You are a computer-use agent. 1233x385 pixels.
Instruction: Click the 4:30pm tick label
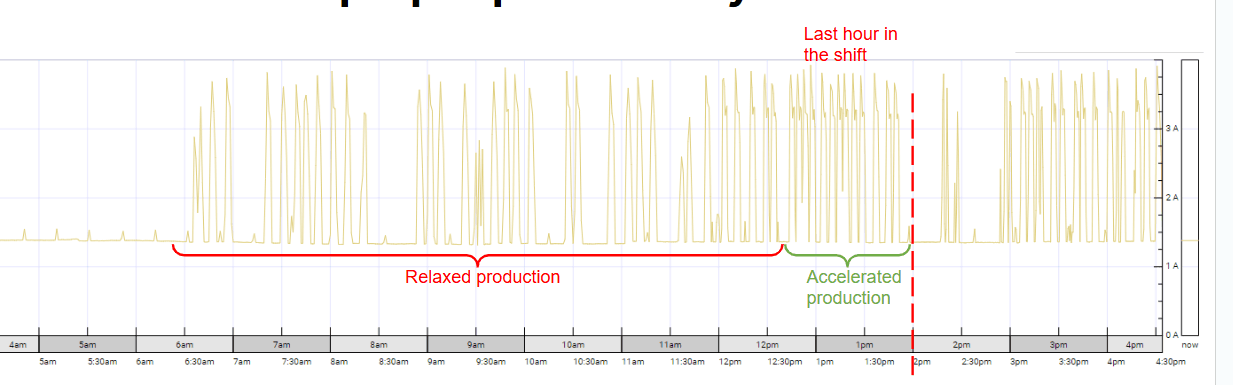(x=1170, y=361)
